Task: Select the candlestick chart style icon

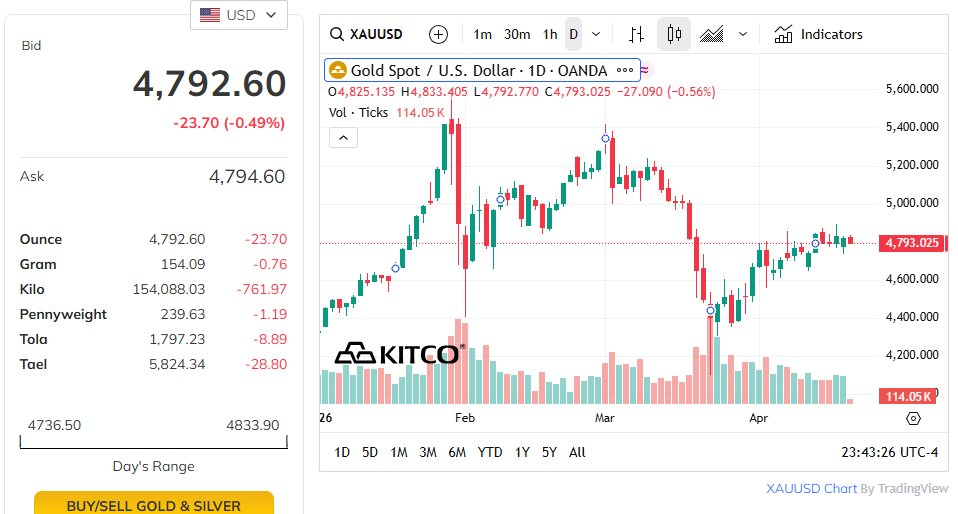Action: (674, 34)
